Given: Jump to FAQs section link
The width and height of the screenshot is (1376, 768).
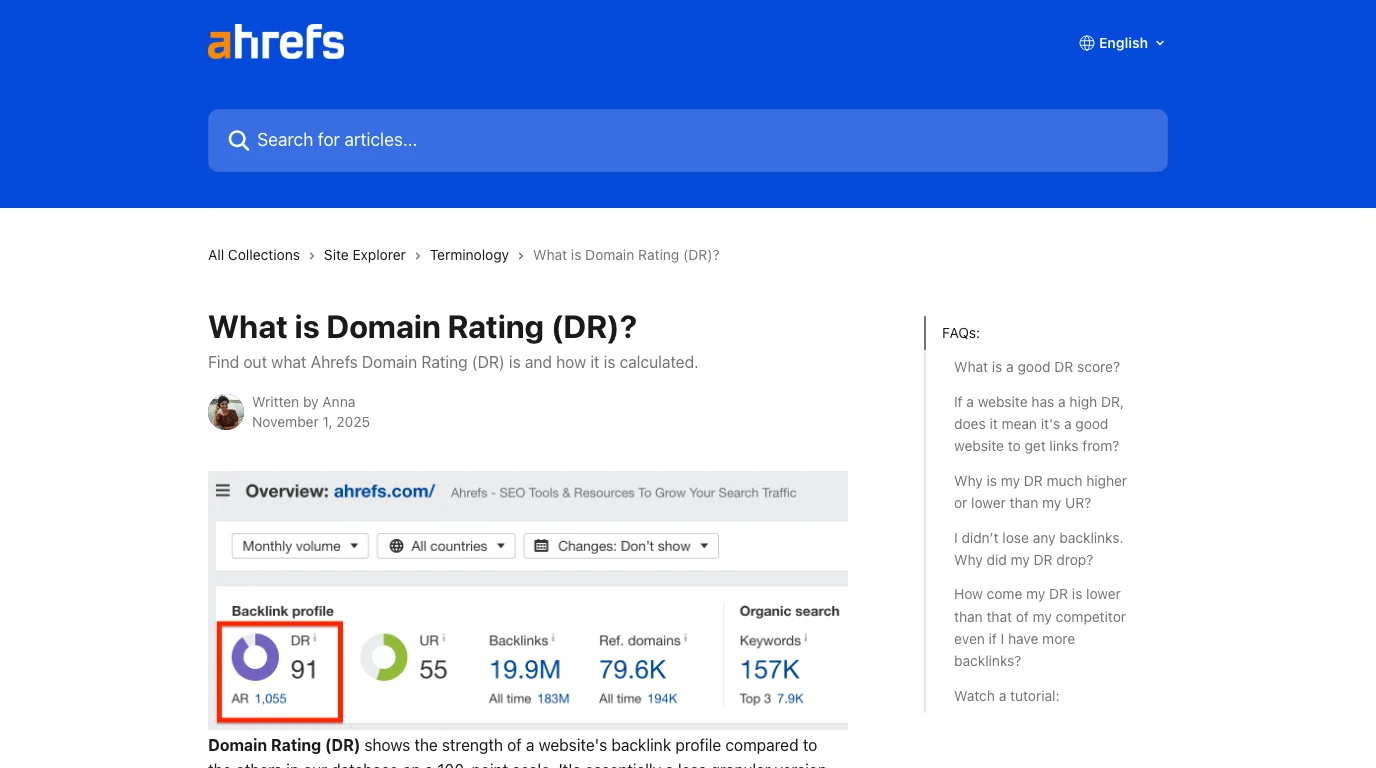Looking at the screenshot, I should pyautogui.click(x=961, y=333).
